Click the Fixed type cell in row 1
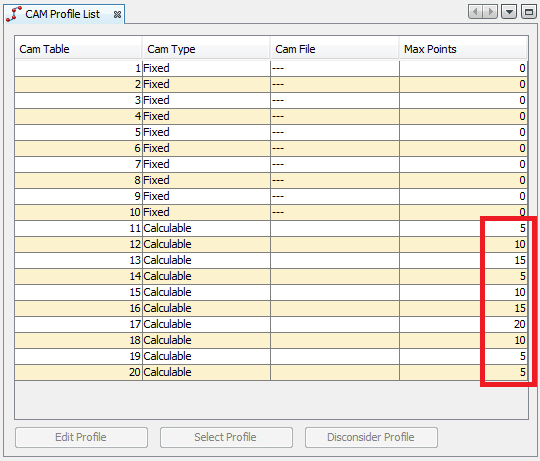 [206, 68]
